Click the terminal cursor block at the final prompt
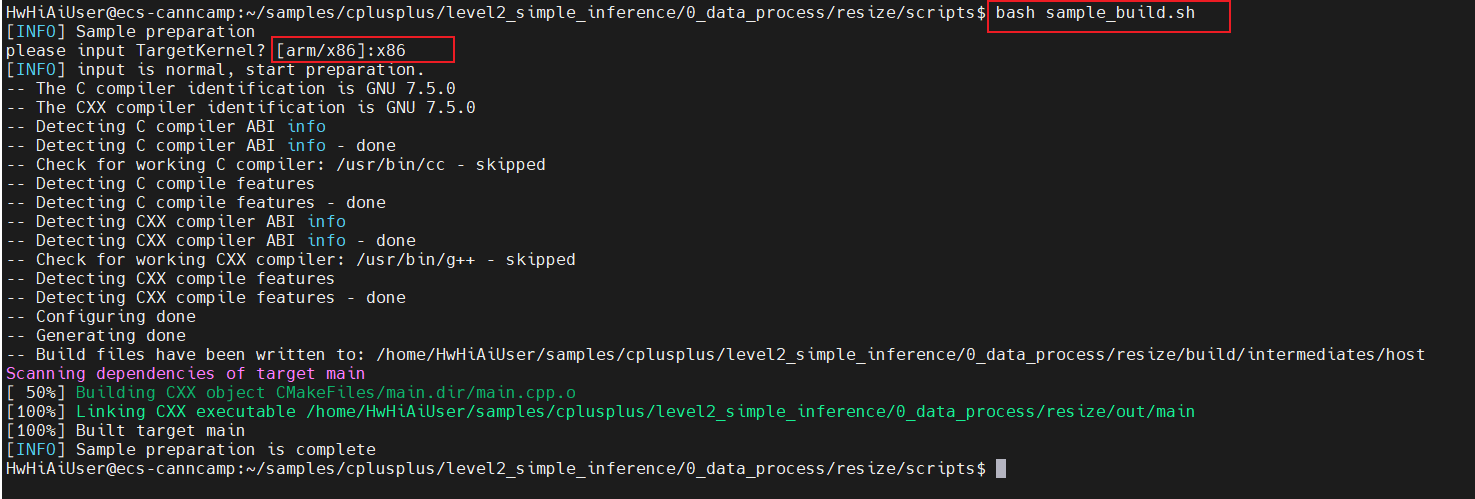1475x499 pixels. point(1001,469)
